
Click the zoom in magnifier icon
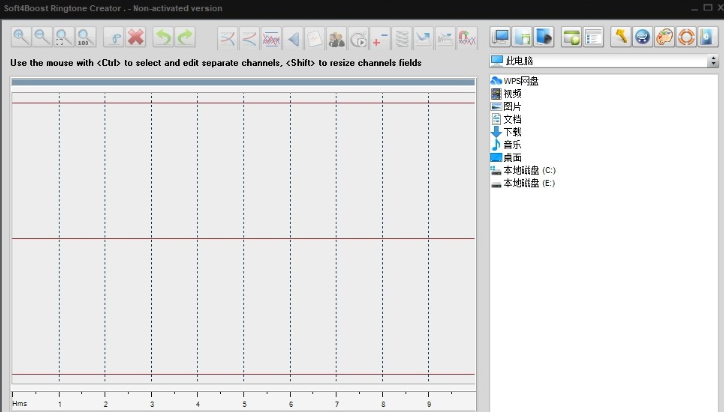click(x=21, y=38)
